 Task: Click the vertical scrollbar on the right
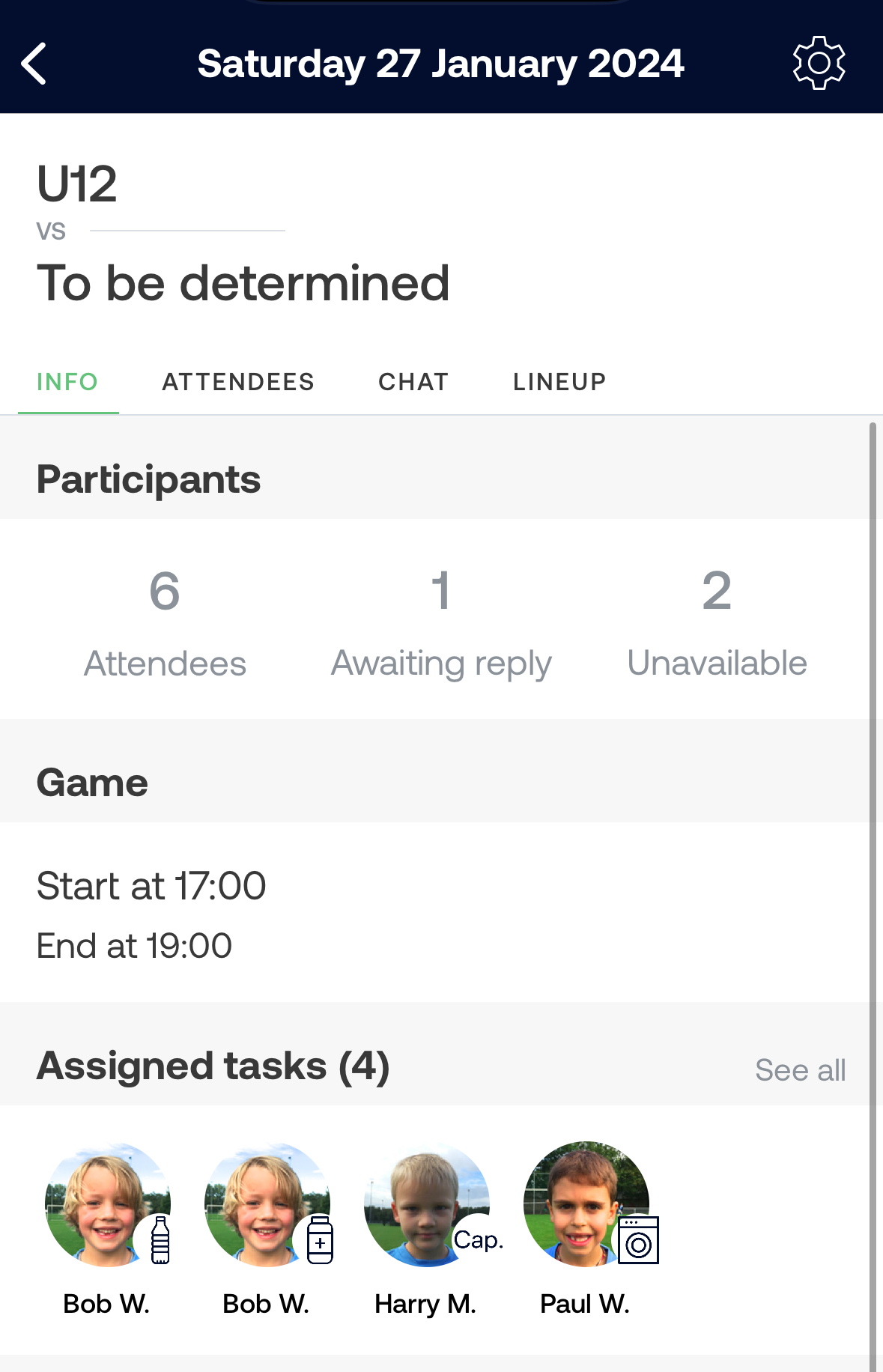pos(873,897)
